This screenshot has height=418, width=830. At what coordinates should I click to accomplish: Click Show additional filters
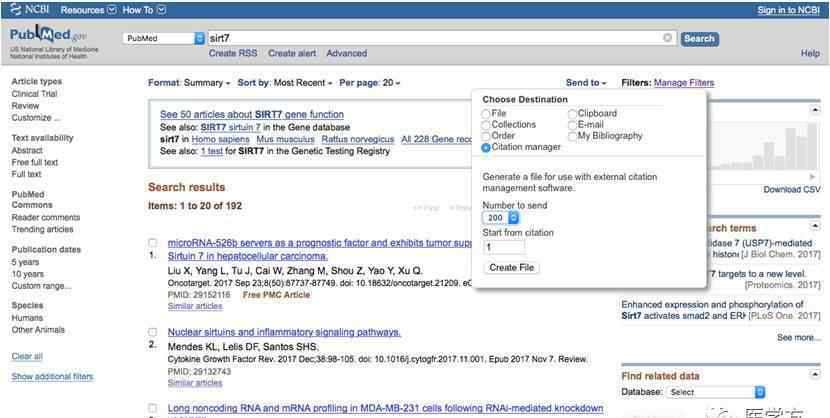[52, 377]
